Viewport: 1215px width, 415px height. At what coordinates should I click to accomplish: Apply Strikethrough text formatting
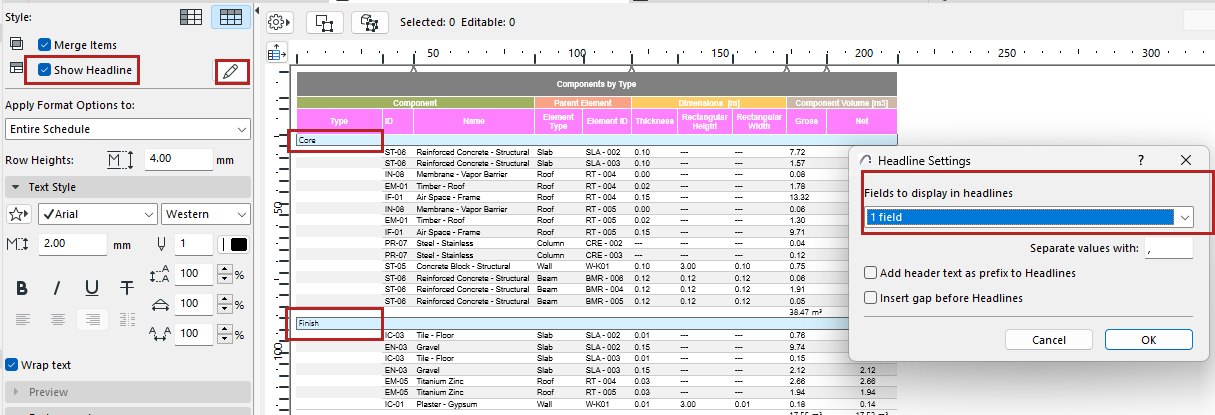click(127, 287)
